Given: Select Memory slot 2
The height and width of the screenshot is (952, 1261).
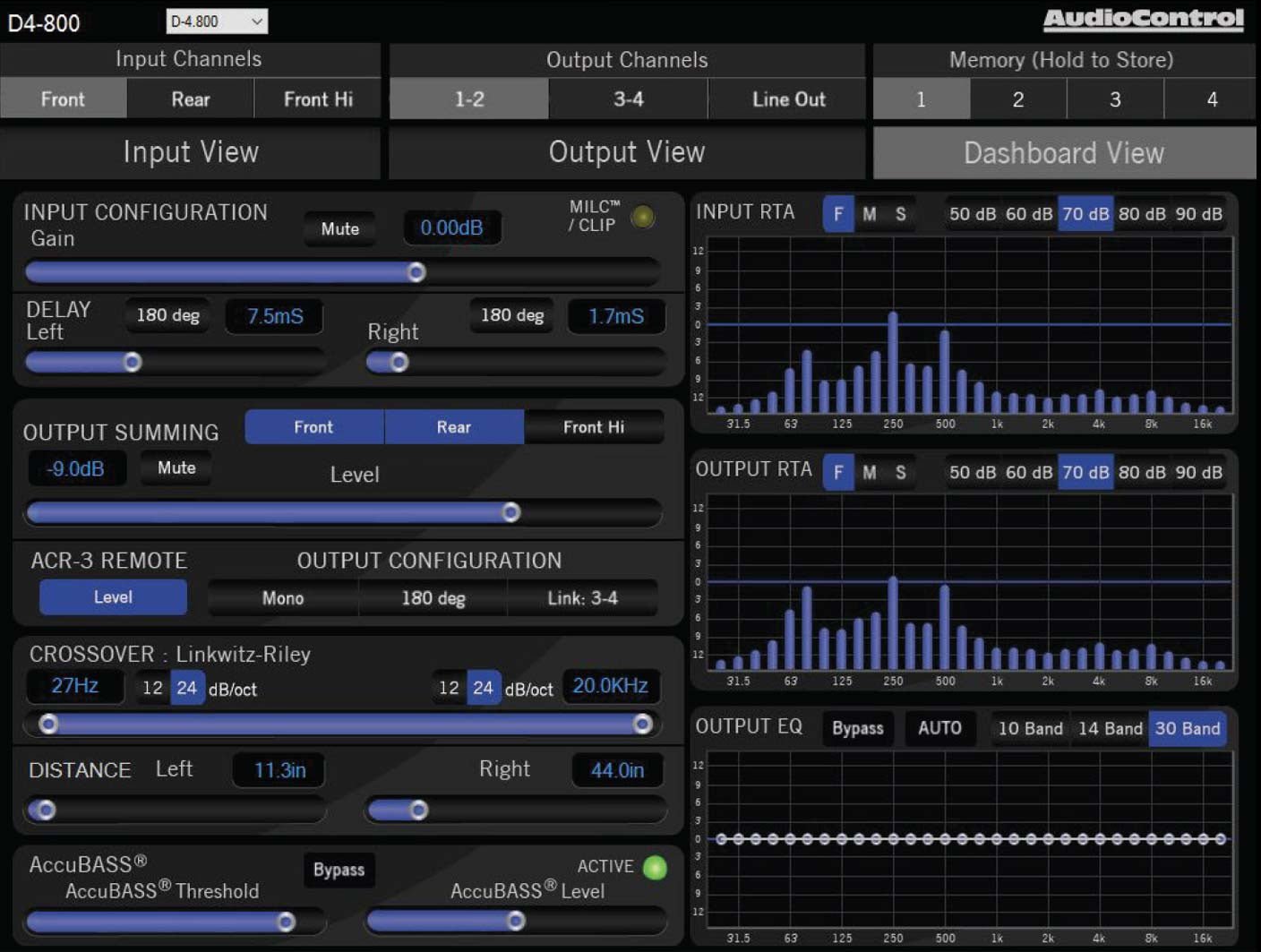Looking at the screenshot, I should pyautogui.click(x=1017, y=99).
